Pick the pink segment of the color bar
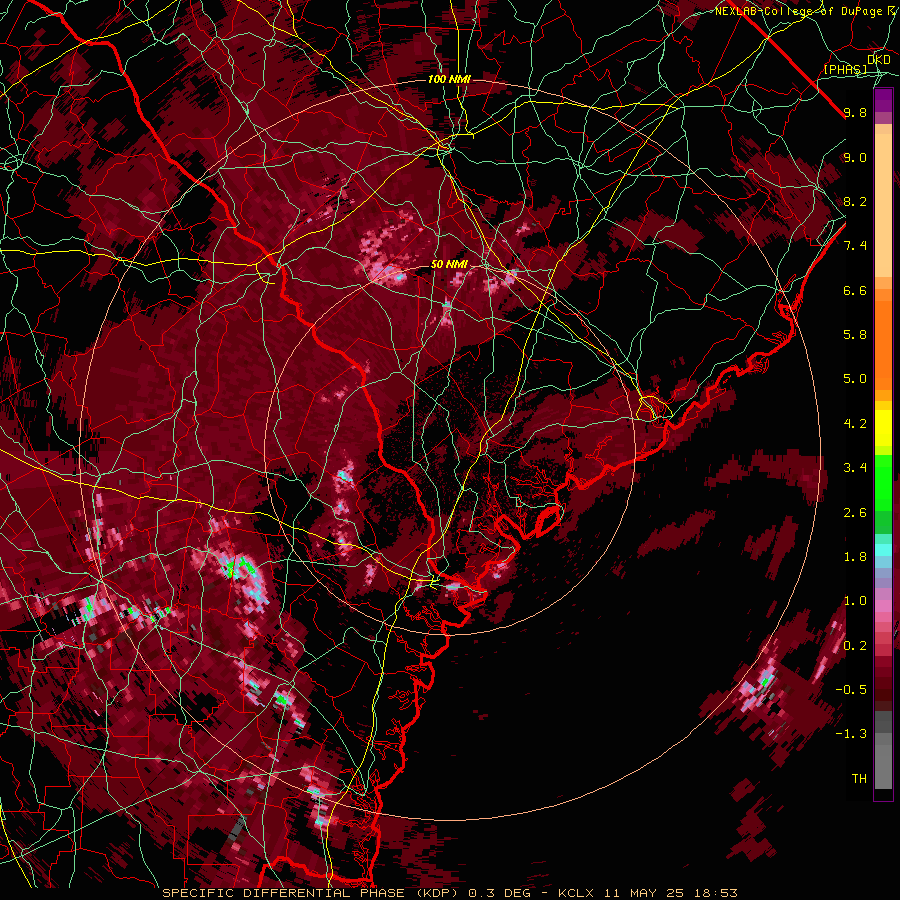This screenshot has width=900, height=900. [x=883, y=606]
